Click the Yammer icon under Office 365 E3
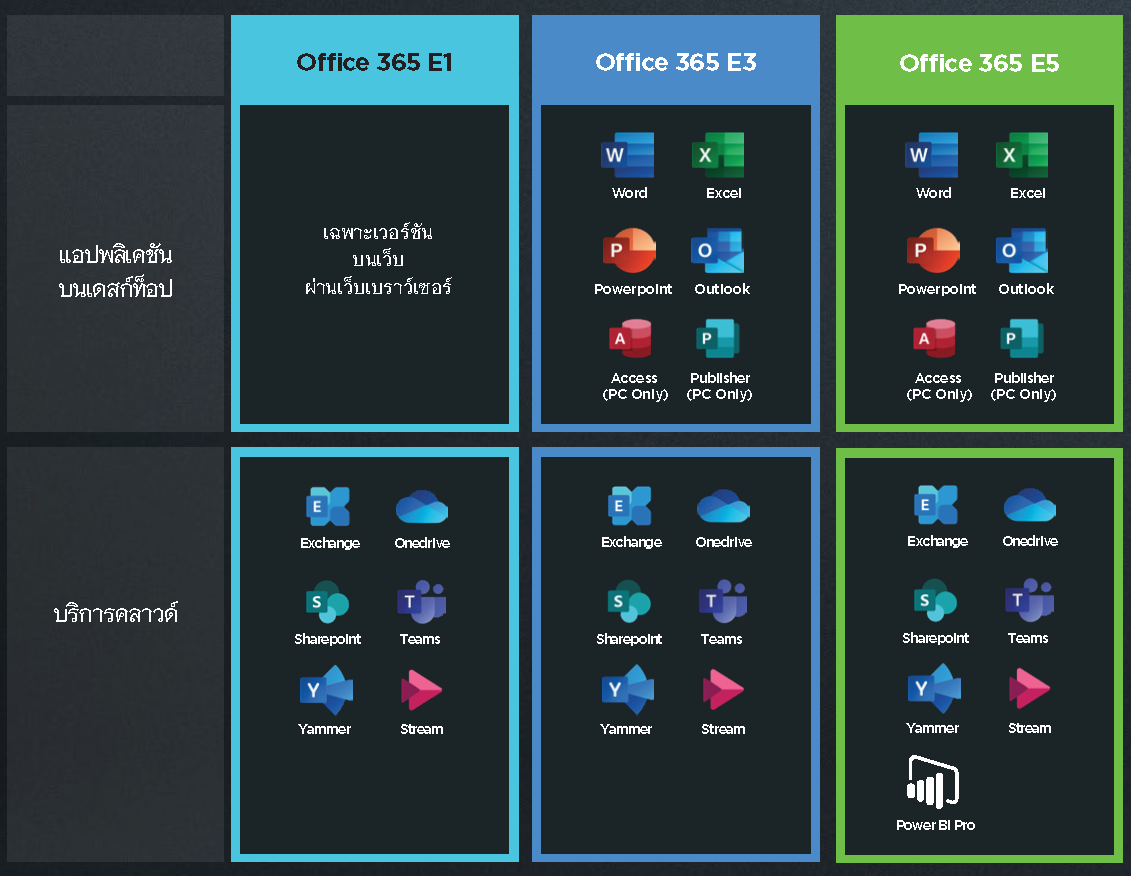1131x876 pixels. click(x=627, y=688)
